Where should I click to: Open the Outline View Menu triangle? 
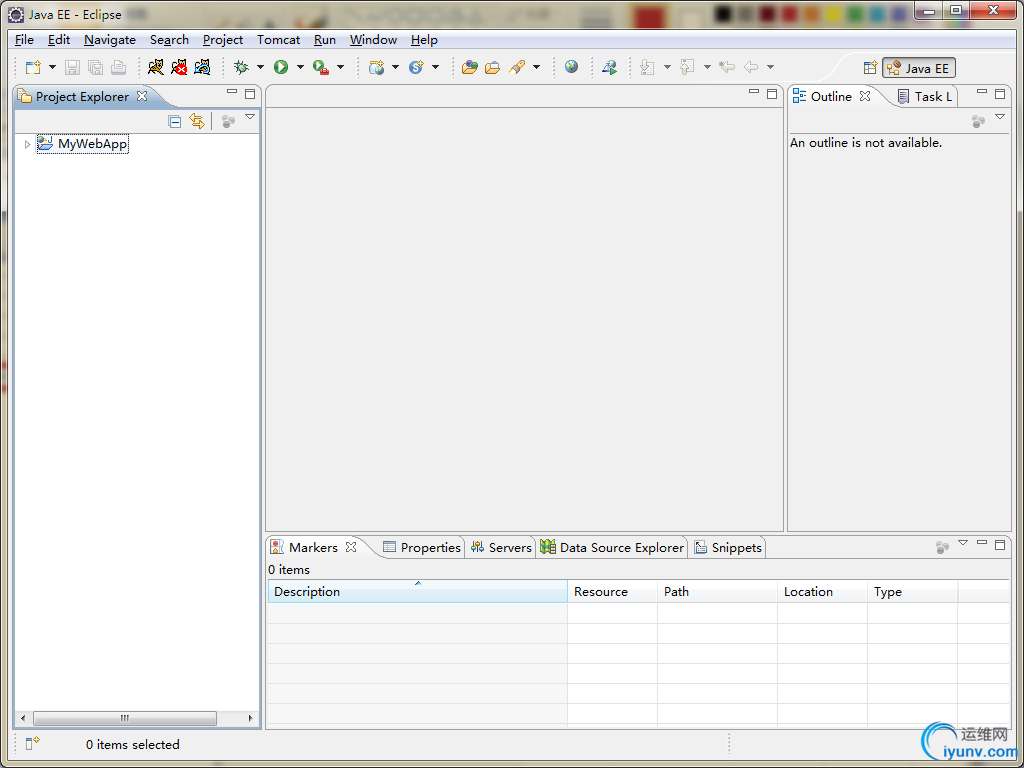click(1000, 117)
